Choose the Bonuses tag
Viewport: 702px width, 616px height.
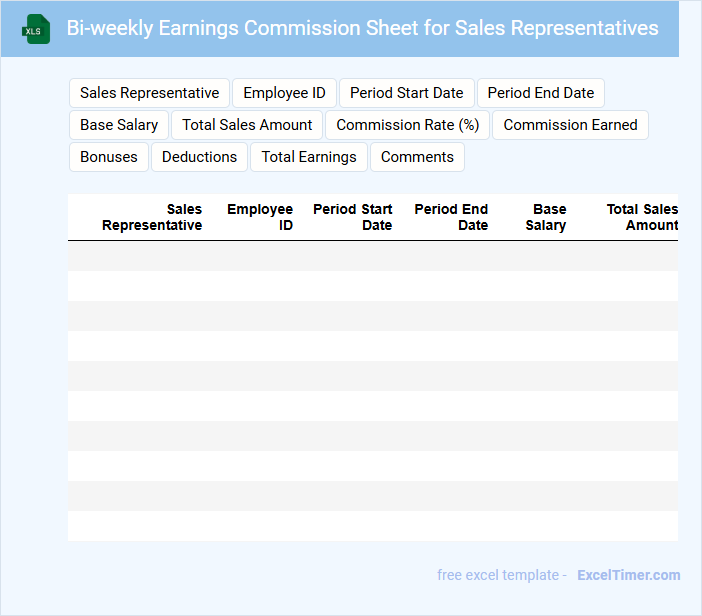[x=109, y=157]
